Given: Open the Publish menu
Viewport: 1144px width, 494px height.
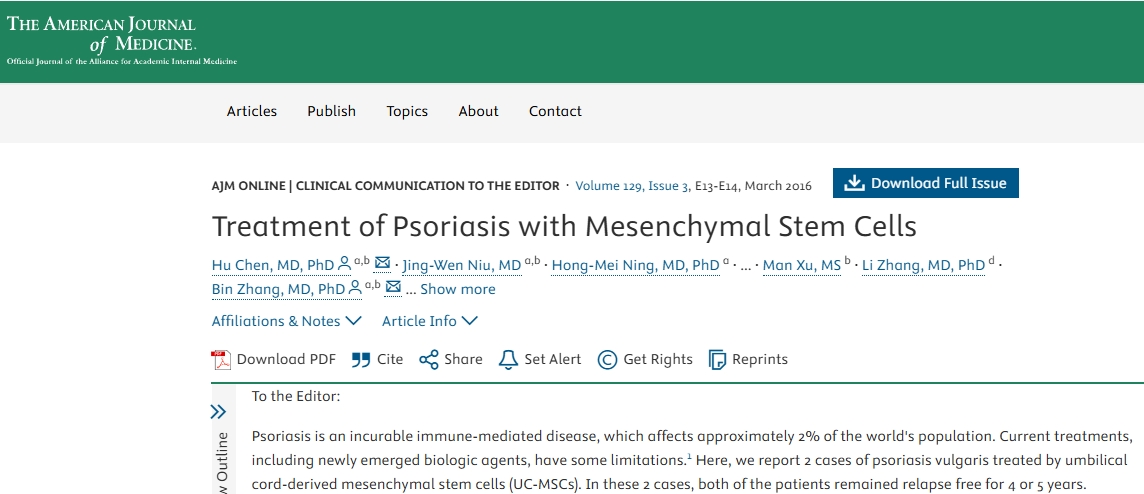Looking at the screenshot, I should point(331,111).
